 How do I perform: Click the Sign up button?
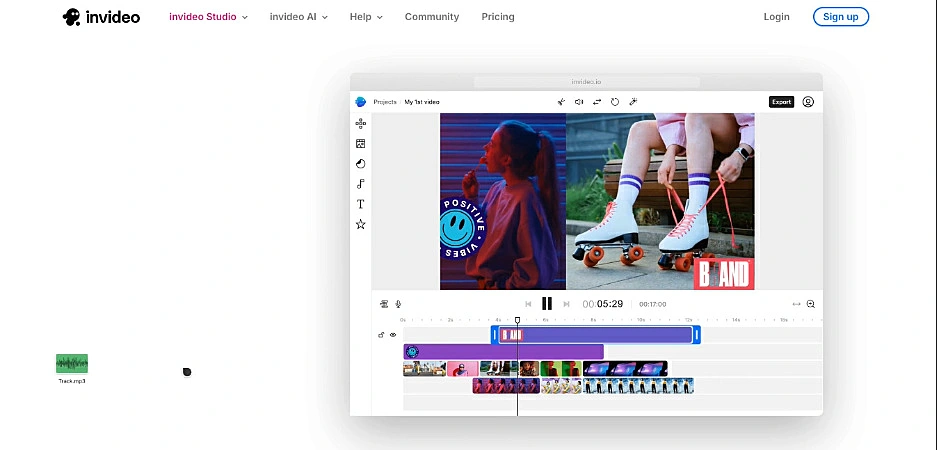point(841,17)
